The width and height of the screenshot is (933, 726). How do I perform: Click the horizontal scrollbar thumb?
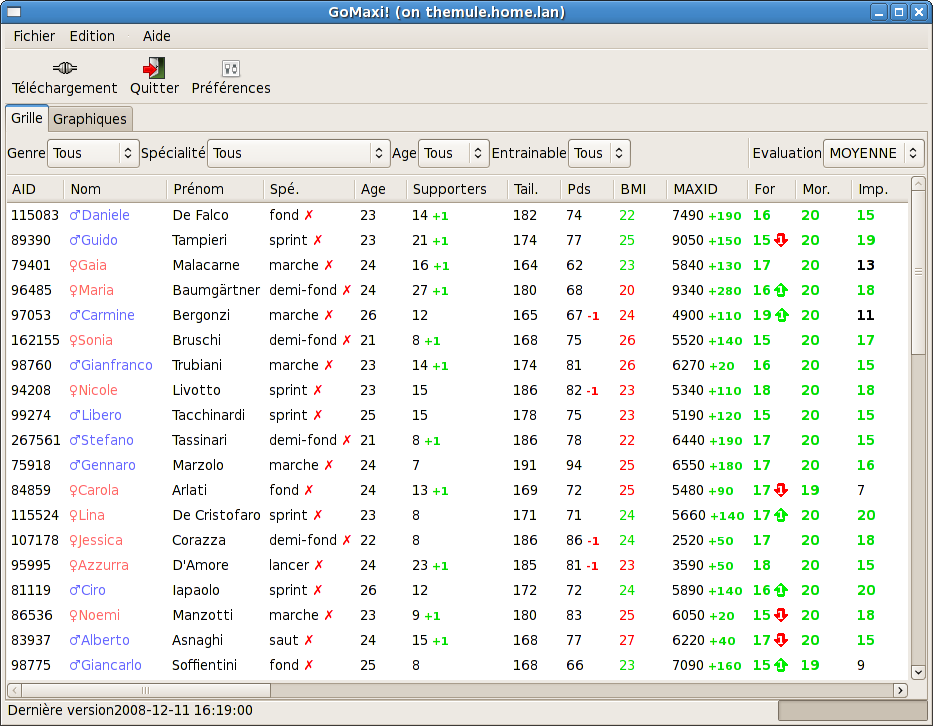coord(146,690)
